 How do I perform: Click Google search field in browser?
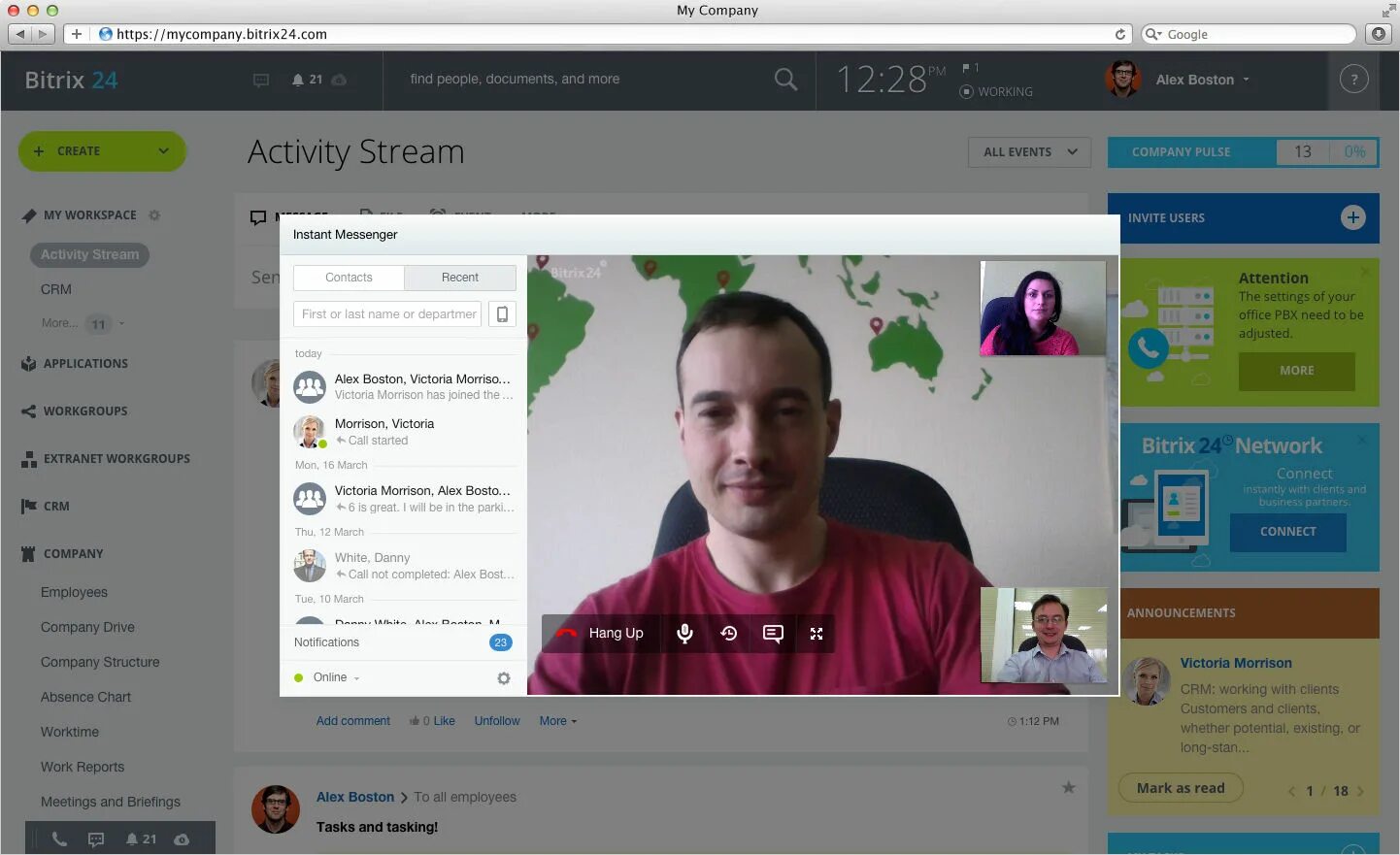pos(1249,34)
